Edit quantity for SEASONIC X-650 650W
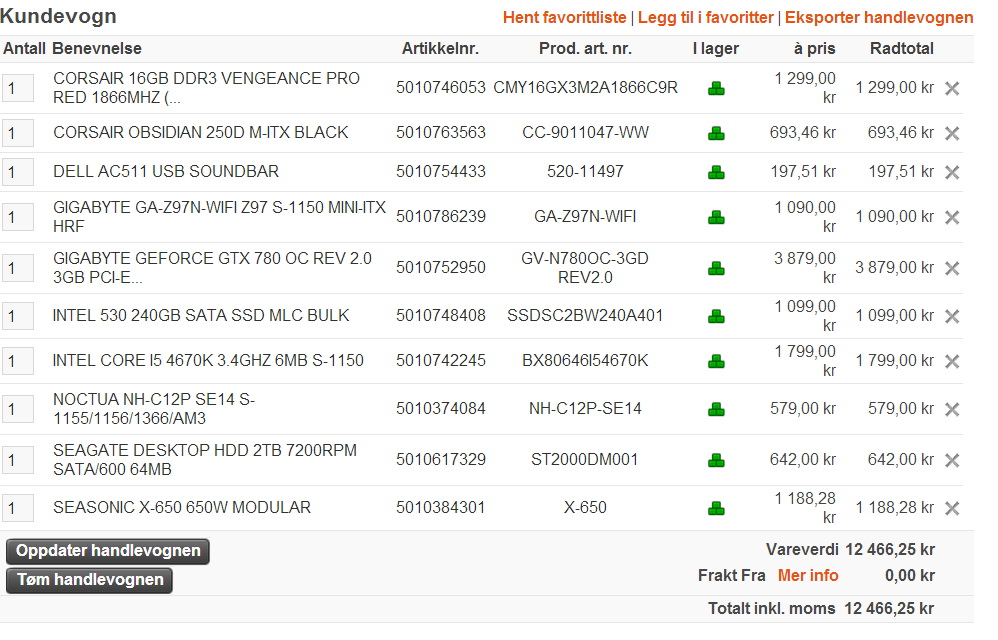The height and width of the screenshot is (640, 998). [18, 508]
